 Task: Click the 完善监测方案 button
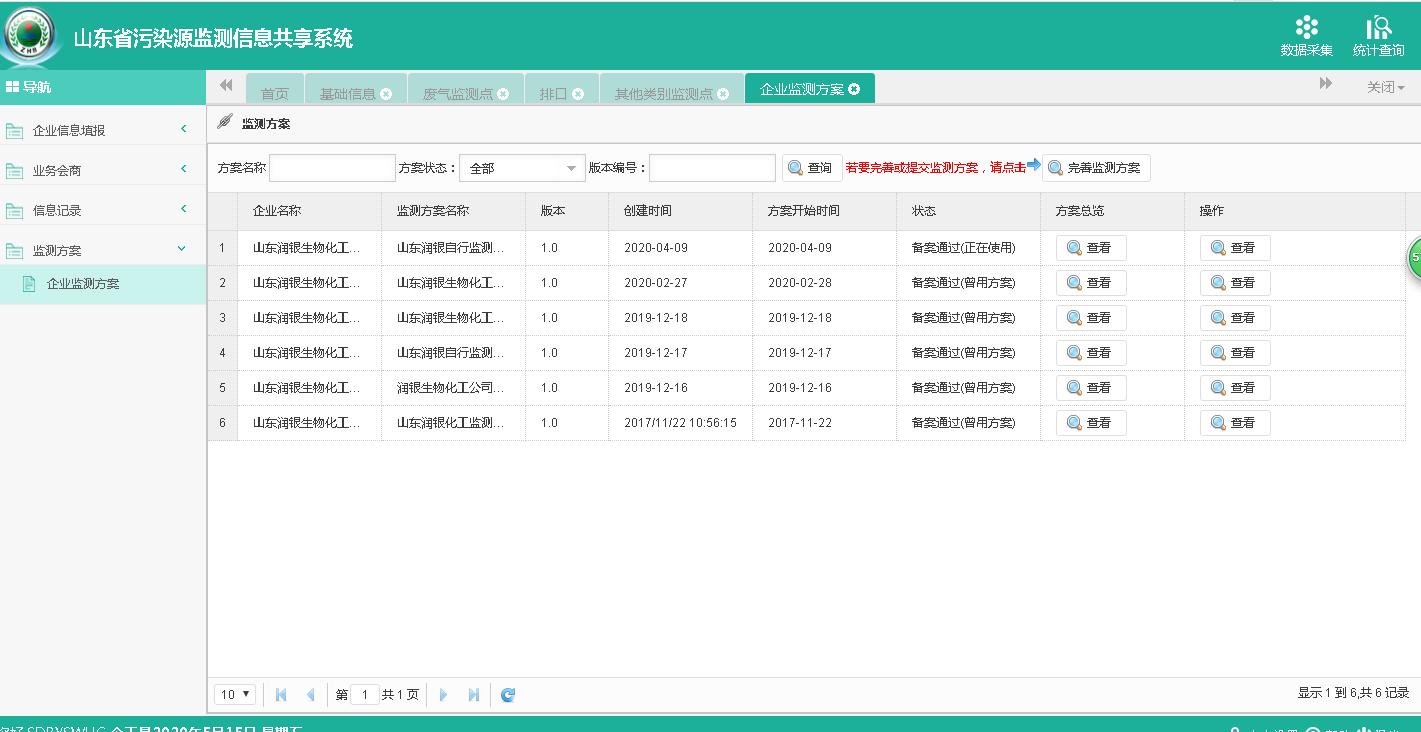(x=1096, y=168)
